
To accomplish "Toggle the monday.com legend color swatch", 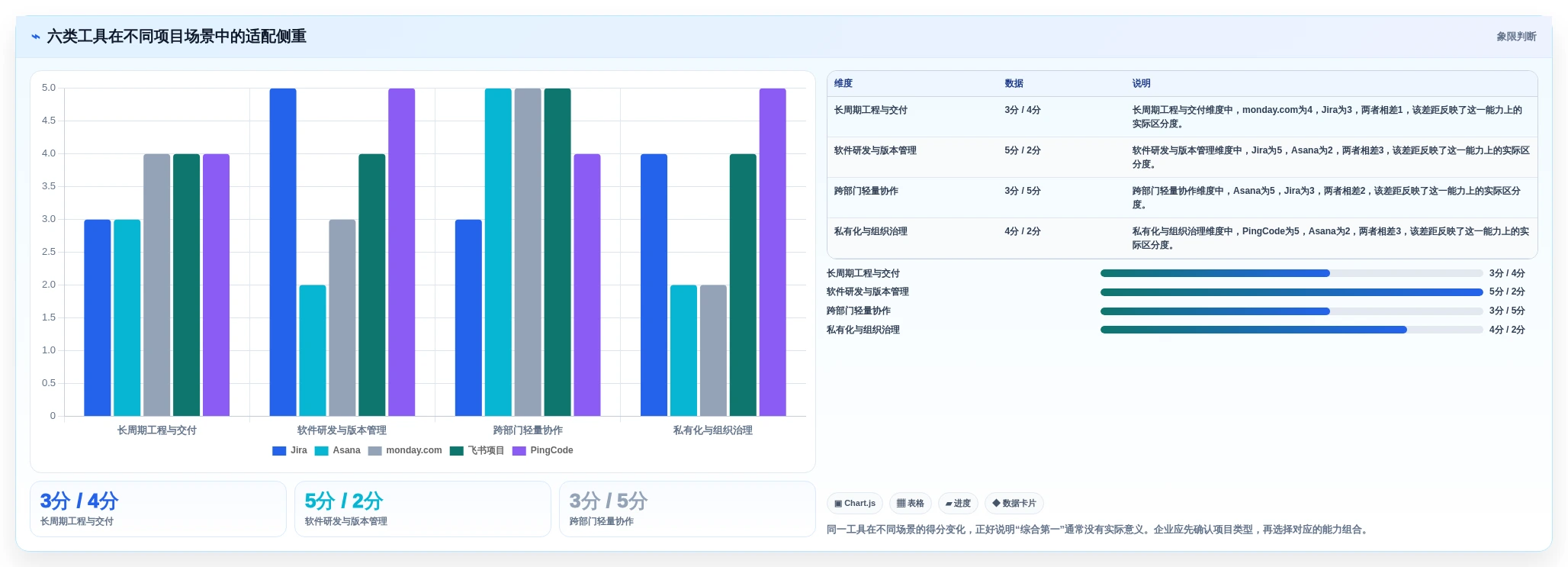I will coord(374,451).
